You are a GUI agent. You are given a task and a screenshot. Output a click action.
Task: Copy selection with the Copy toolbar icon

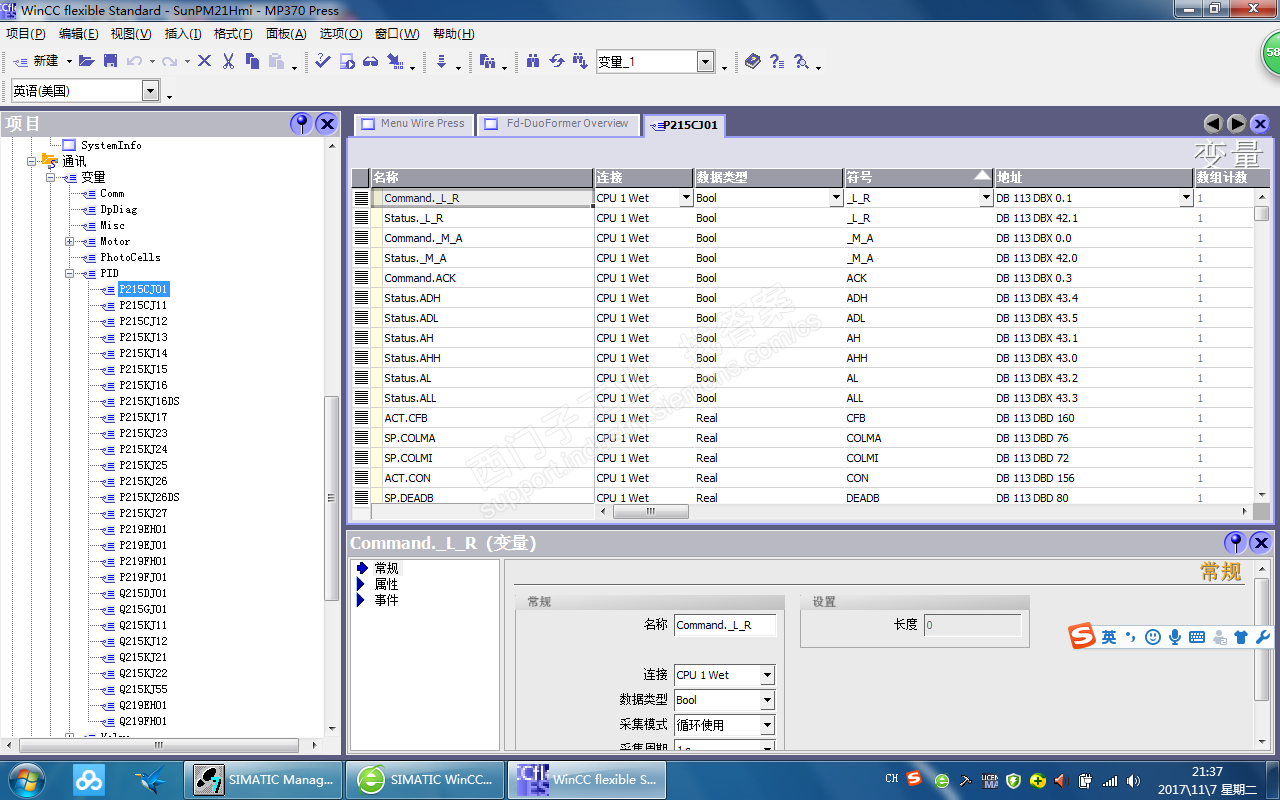click(251, 61)
